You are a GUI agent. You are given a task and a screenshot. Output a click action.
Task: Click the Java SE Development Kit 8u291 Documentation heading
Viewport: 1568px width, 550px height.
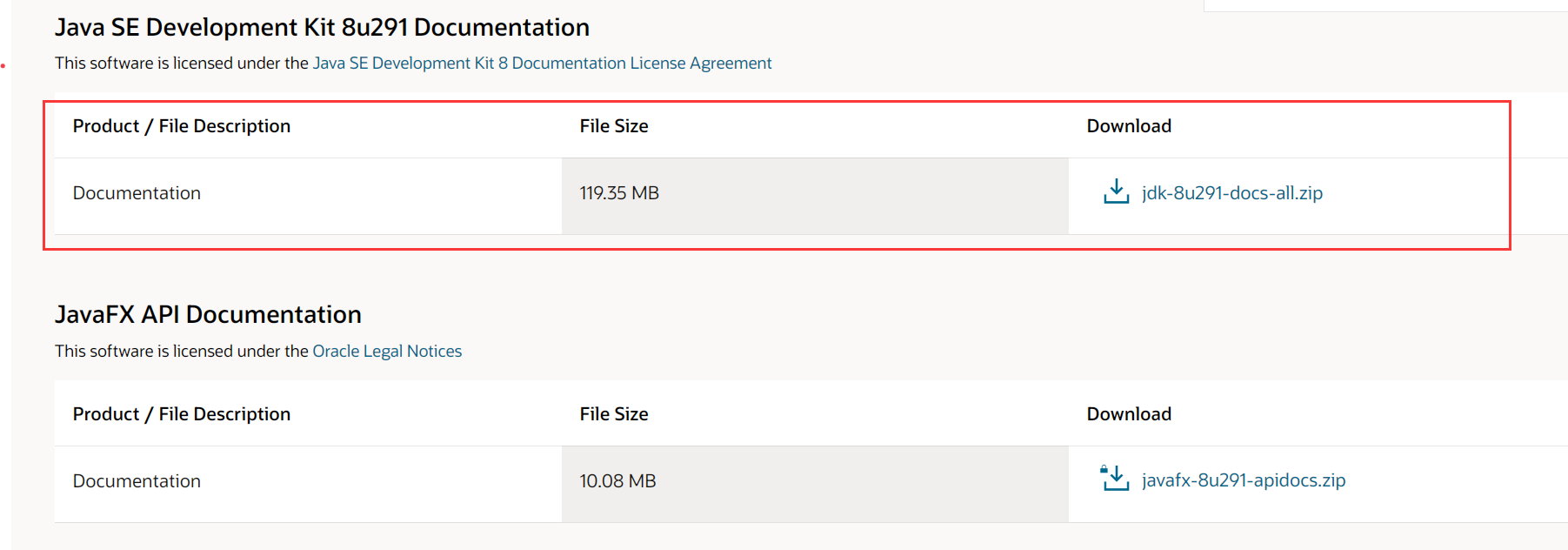(x=322, y=28)
